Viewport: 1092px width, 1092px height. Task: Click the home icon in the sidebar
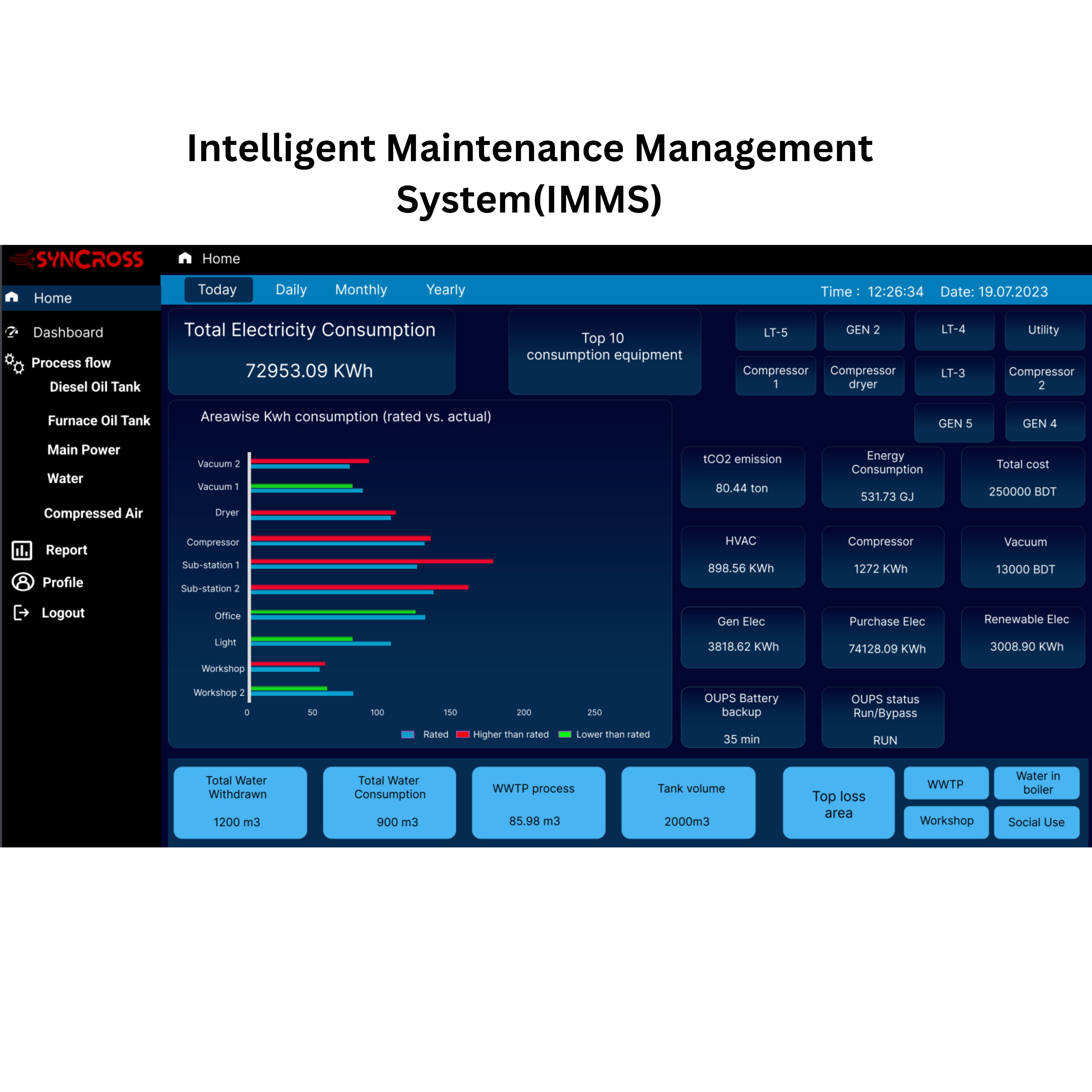(12, 297)
